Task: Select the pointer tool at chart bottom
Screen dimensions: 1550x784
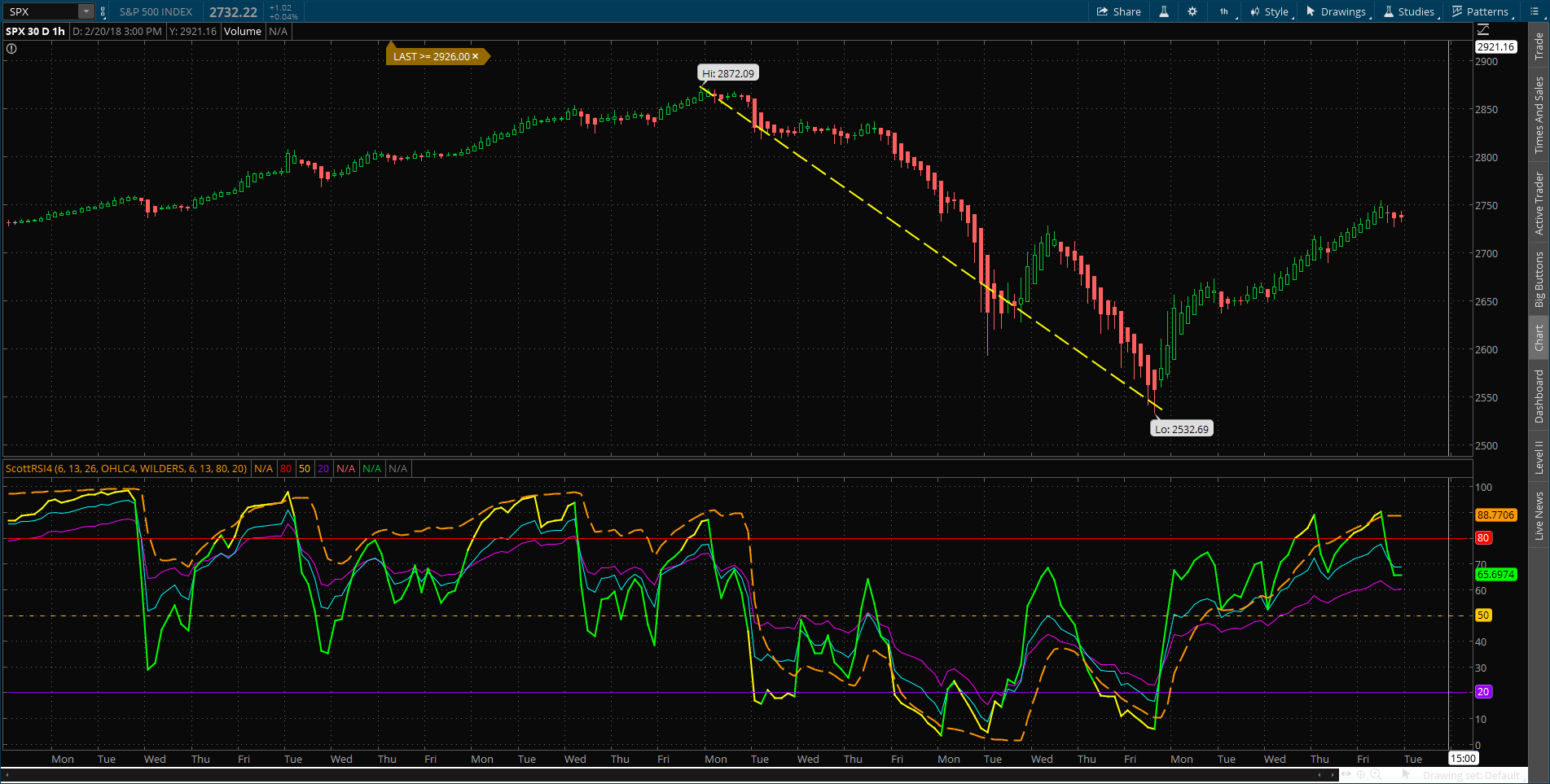Action: tap(1407, 776)
